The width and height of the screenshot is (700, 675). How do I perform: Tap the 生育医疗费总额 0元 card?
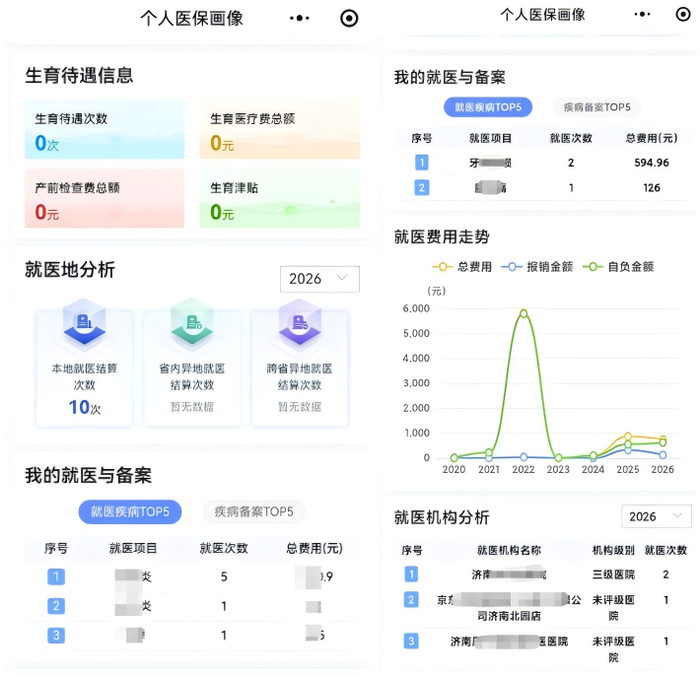(280, 130)
